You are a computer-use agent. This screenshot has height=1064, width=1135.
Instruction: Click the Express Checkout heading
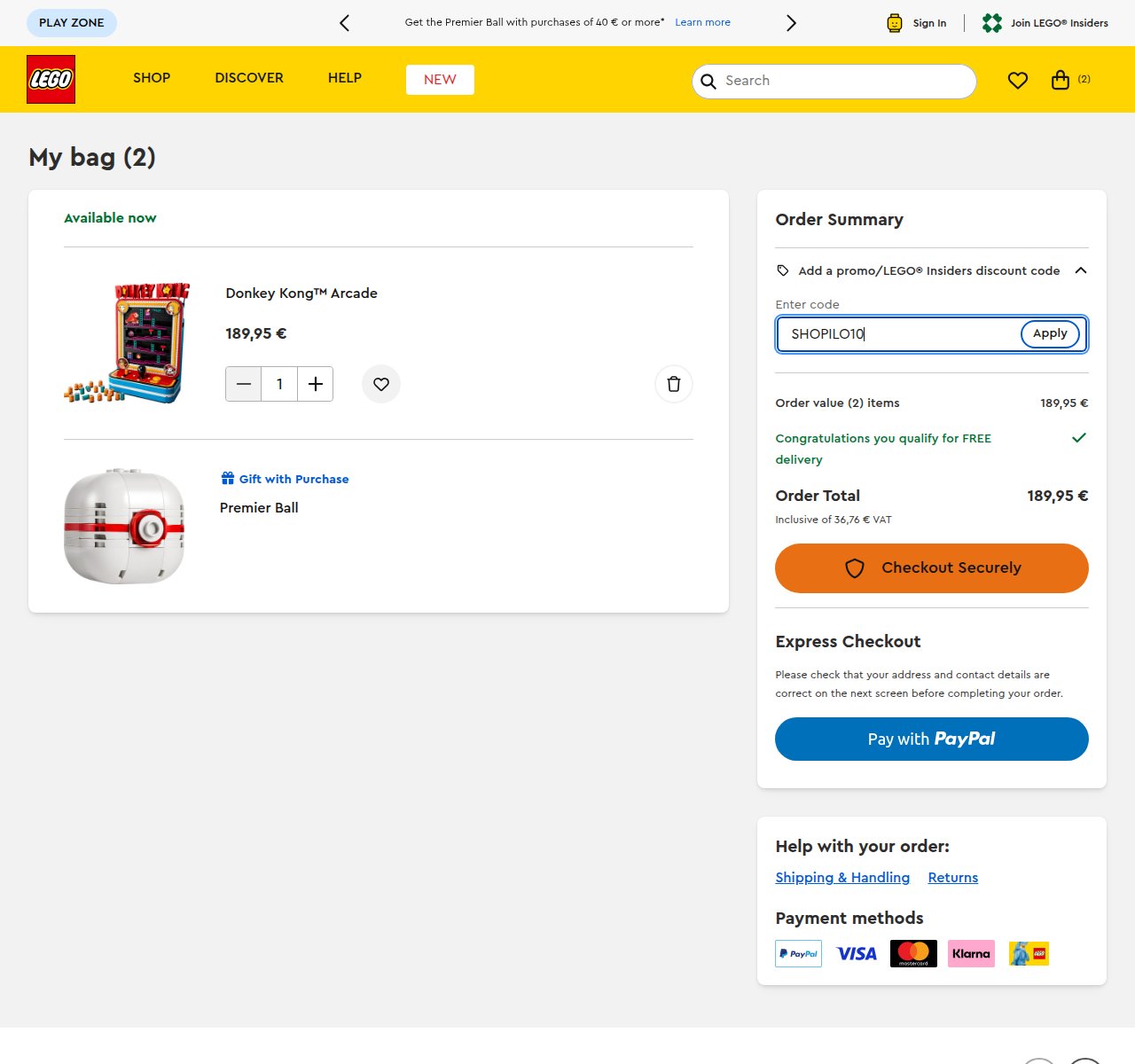pyautogui.click(x=848, y=641)
